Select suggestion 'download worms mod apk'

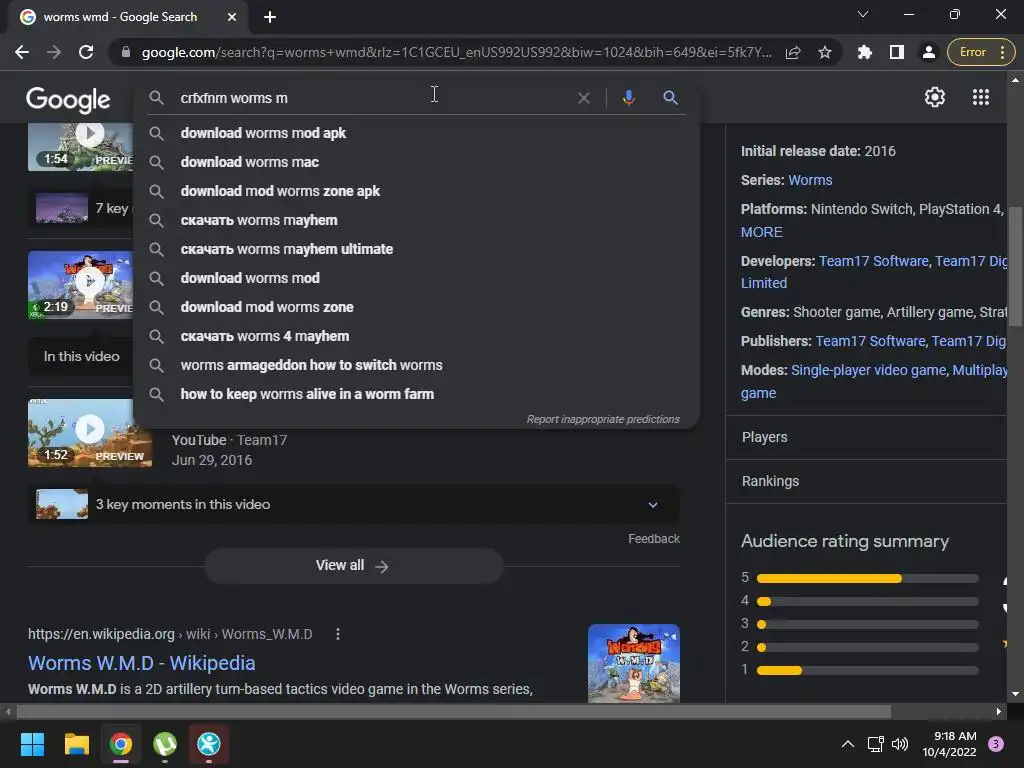(x=416, y=133)
